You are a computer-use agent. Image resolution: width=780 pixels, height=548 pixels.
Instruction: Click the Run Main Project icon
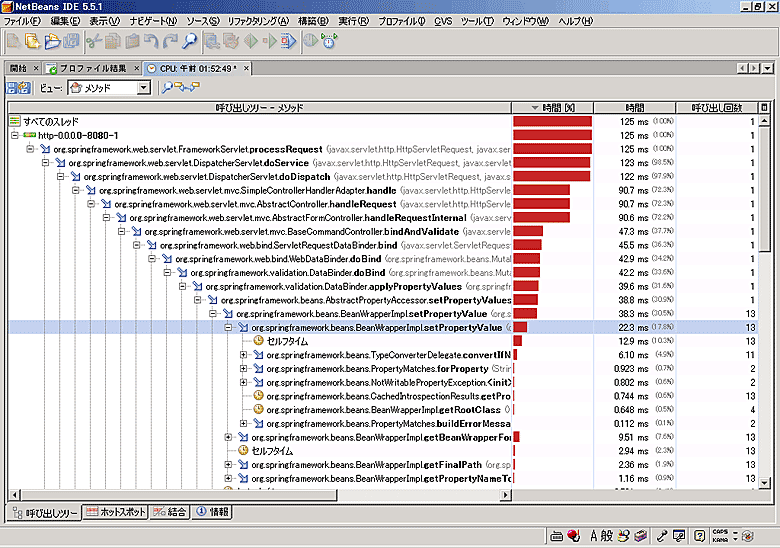(251, 41)
